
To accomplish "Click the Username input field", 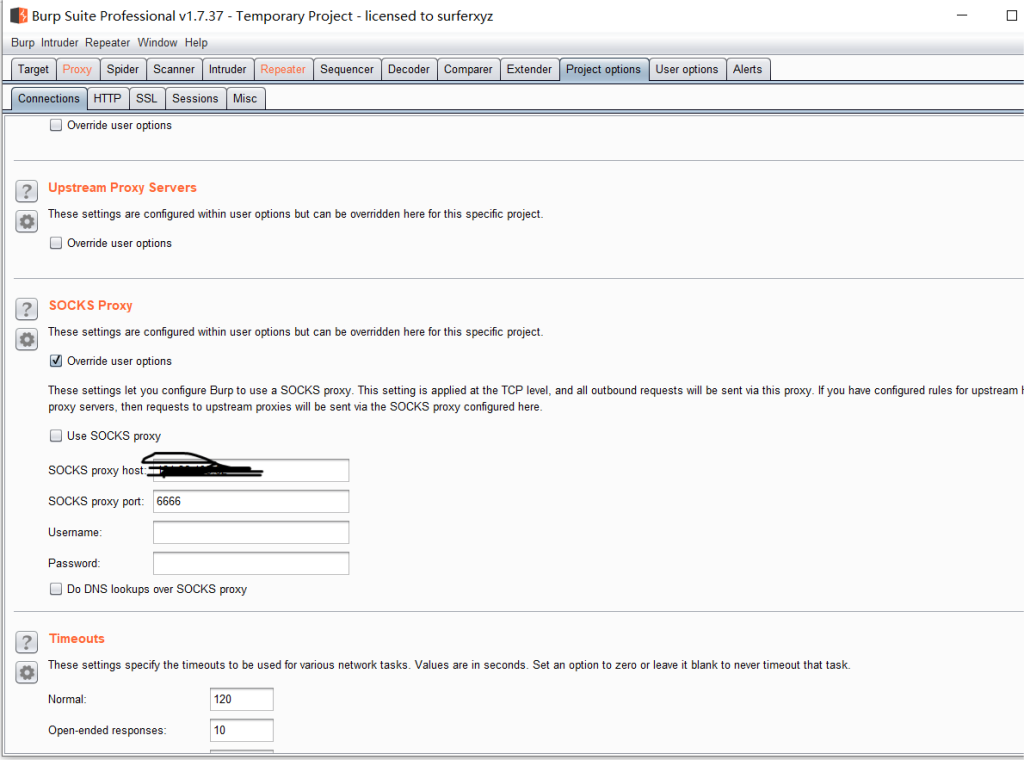I will click(x=250, y=532).
